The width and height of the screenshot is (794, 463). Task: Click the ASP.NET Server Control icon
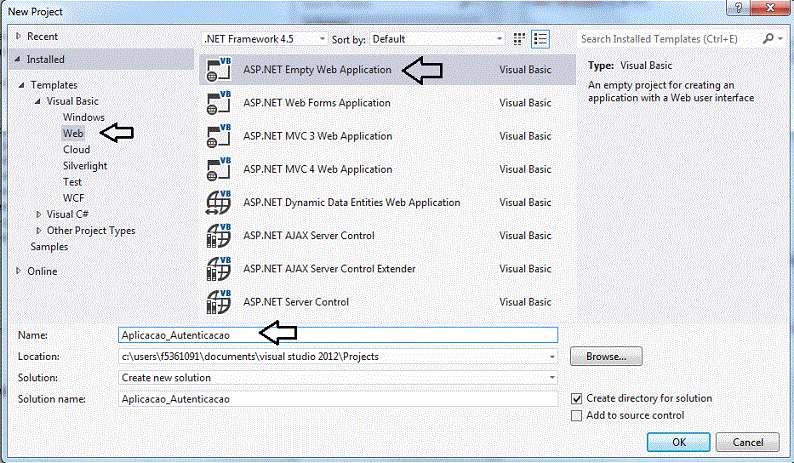(x=219, y=302)
